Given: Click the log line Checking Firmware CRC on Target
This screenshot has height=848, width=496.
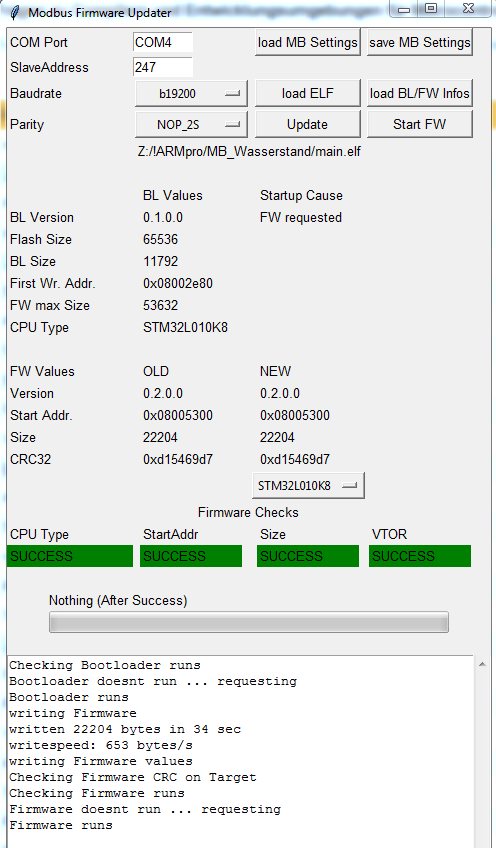Looking at the screenshot, I should point(133,777).
